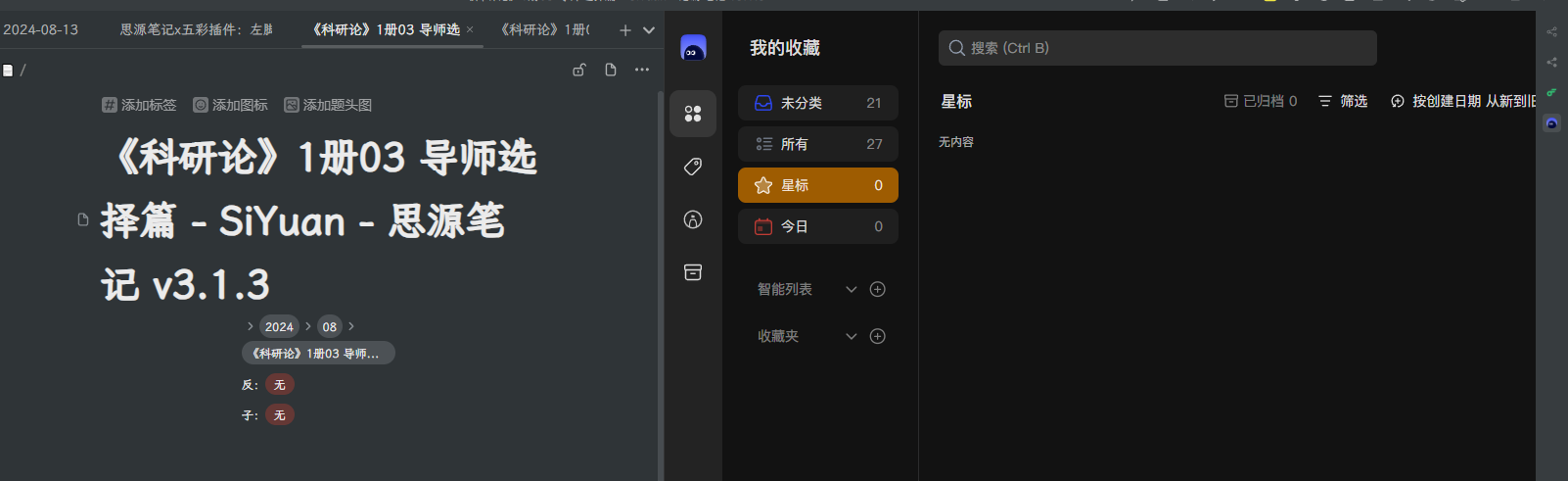Click the magnifier icon in search box

point(957,48)
